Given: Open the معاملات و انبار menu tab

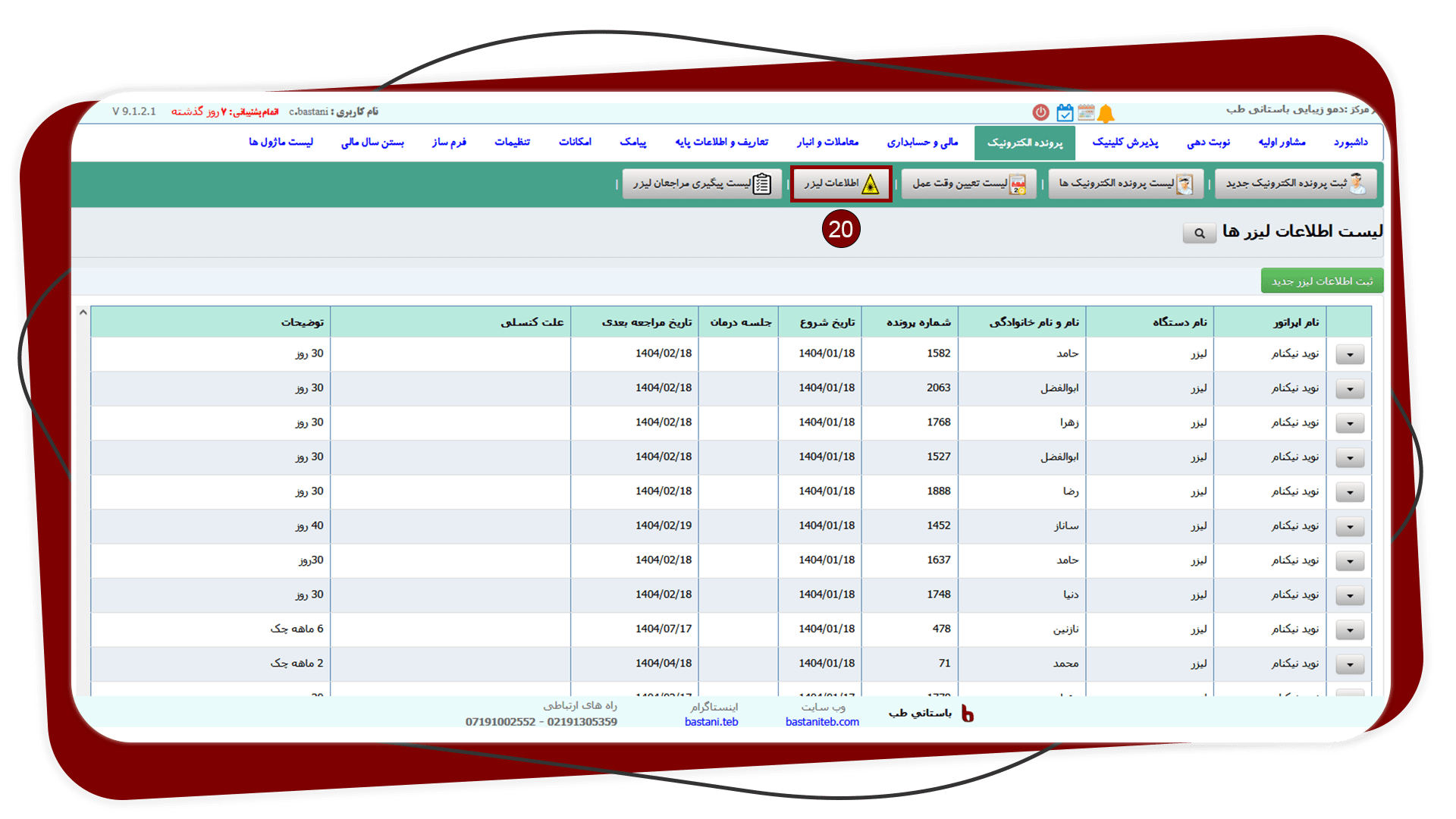Looking at the screenshot, I should click(x=827, y=143).
